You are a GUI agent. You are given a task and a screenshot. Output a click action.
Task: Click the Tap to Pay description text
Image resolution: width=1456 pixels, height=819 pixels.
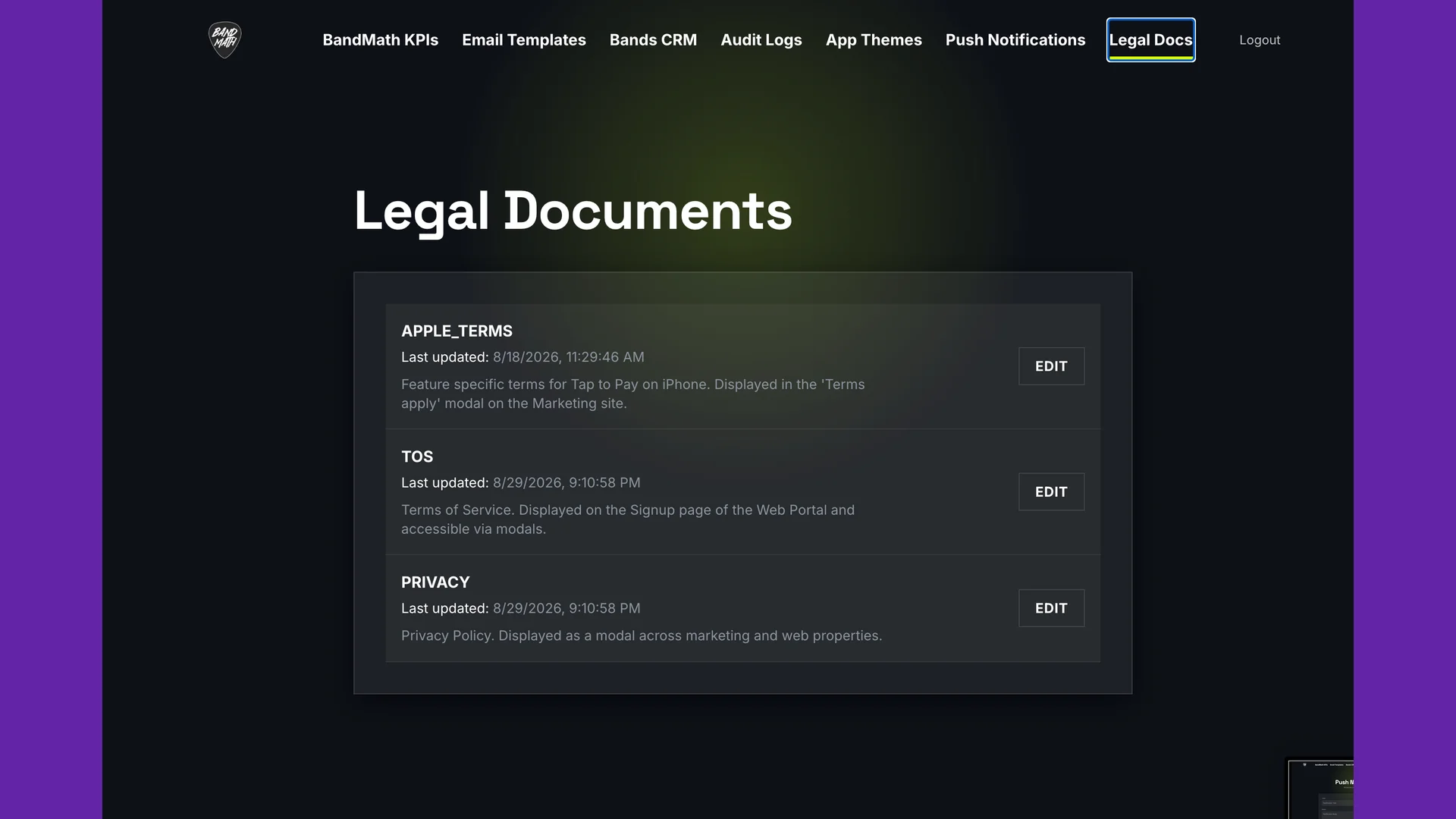633,394
